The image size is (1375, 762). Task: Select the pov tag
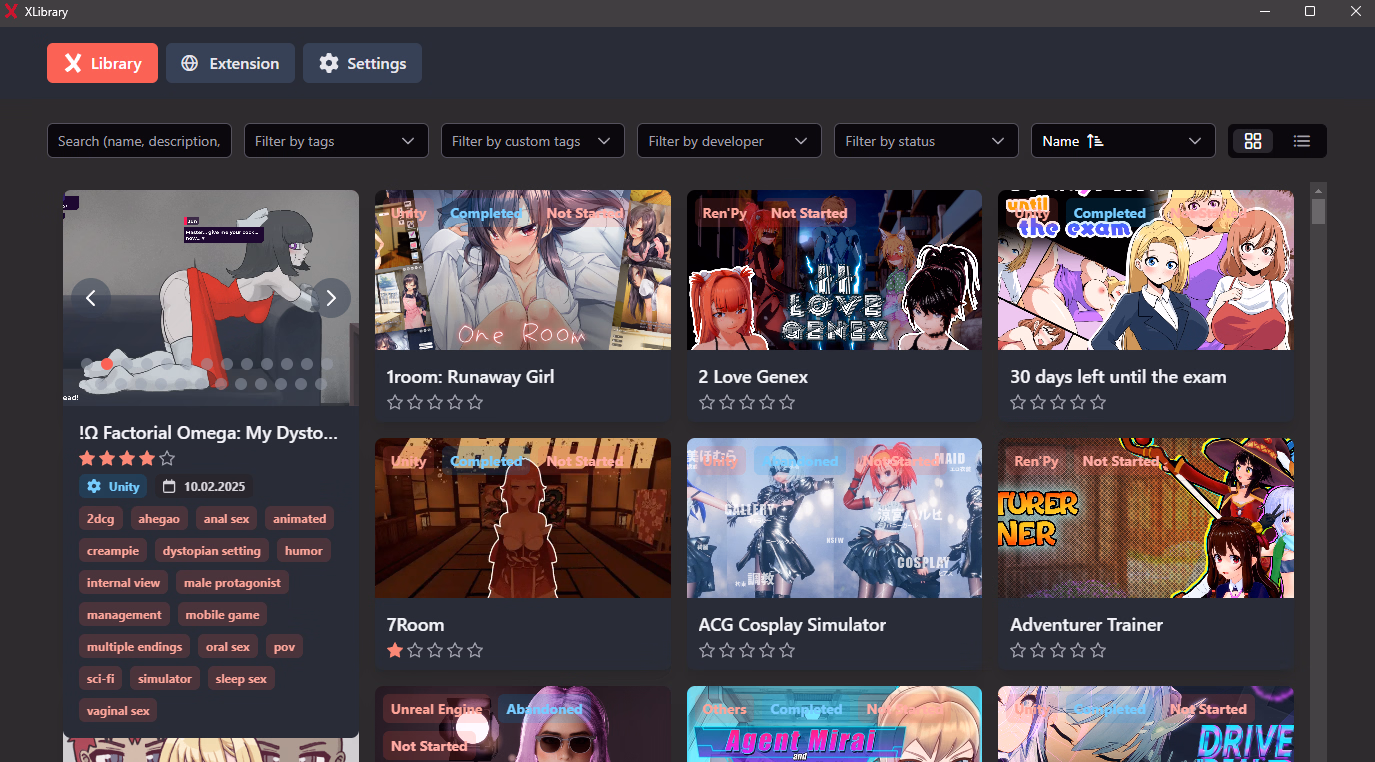(x=285, y=647)
